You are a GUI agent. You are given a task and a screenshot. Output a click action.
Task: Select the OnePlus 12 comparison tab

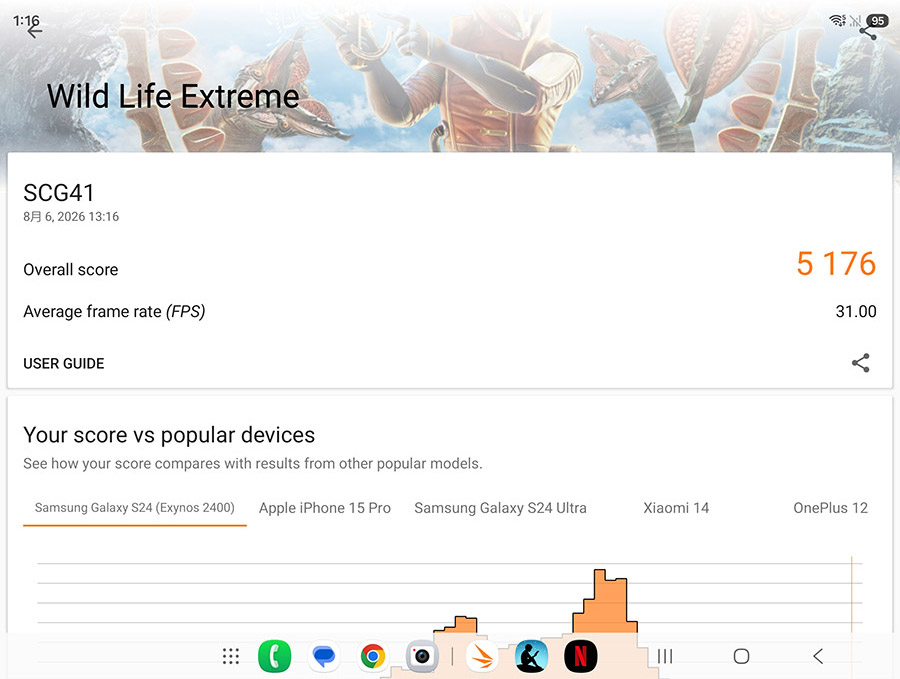click(830, 508)
